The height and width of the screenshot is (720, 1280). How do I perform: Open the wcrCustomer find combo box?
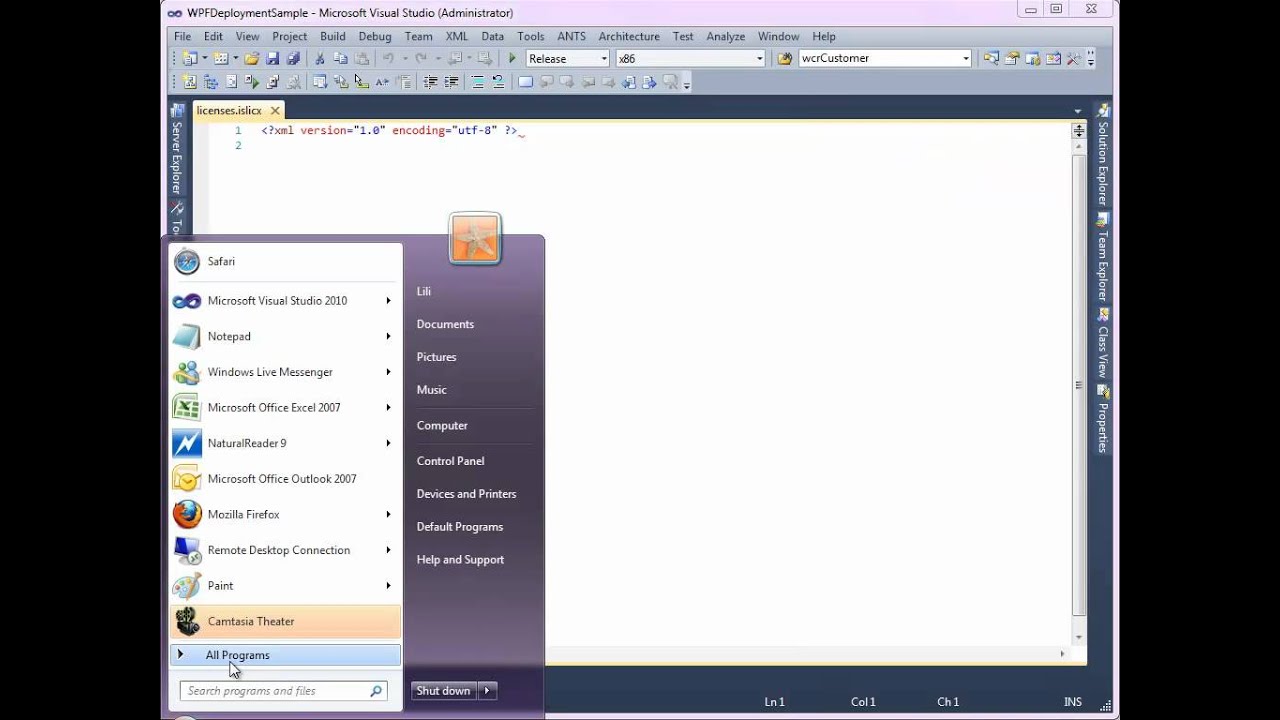(x=885, y=58)
